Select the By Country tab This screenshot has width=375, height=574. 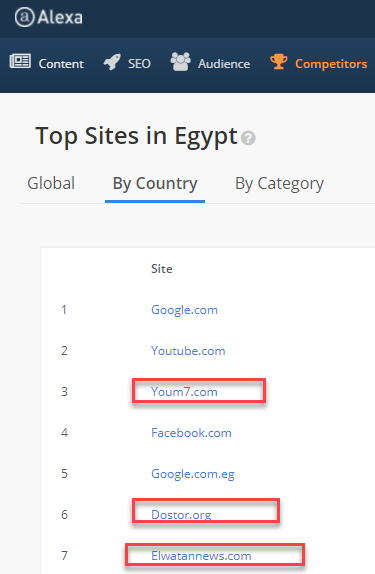click(x=155, y=184)
